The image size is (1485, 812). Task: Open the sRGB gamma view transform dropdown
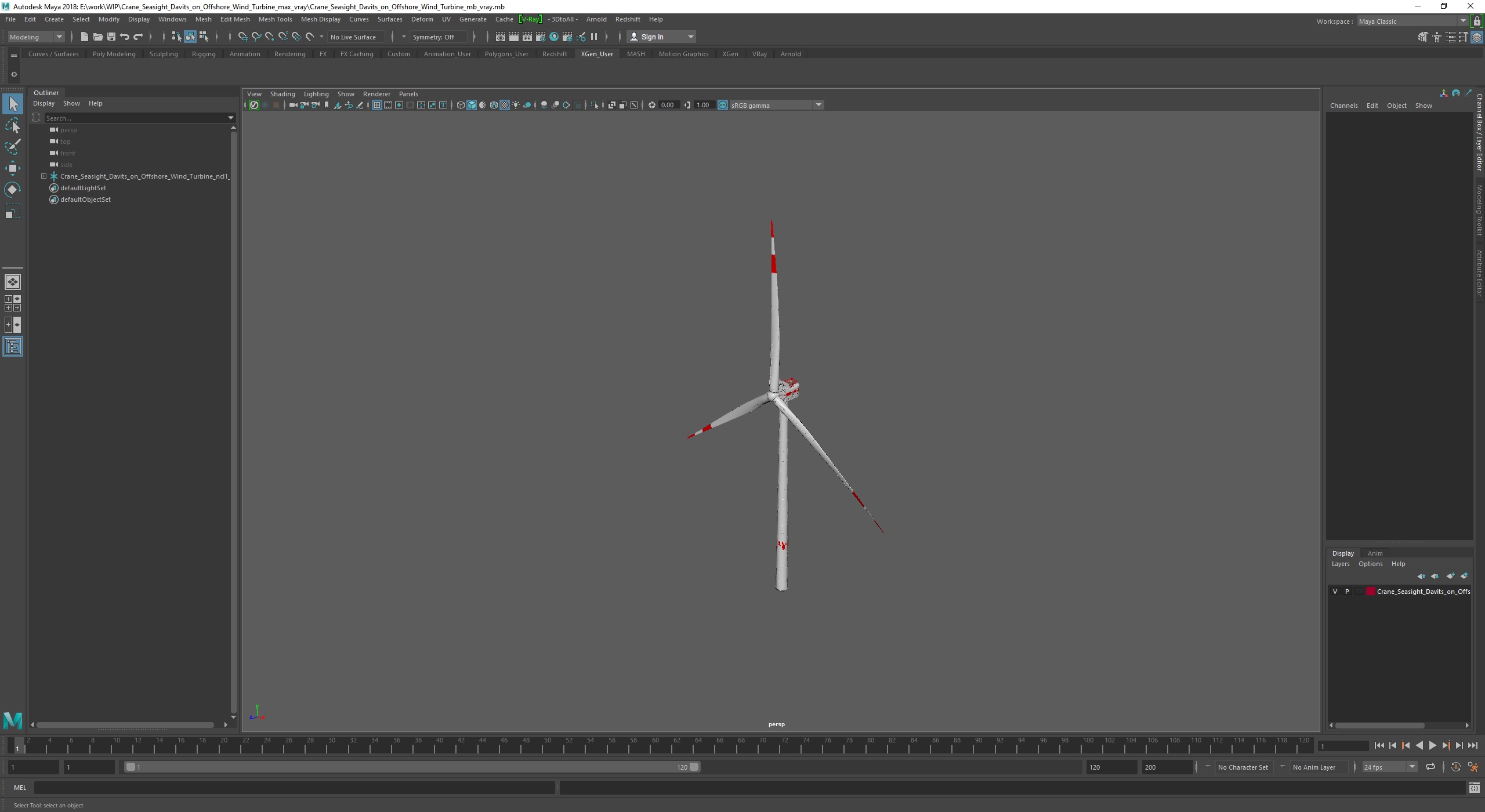818,105
